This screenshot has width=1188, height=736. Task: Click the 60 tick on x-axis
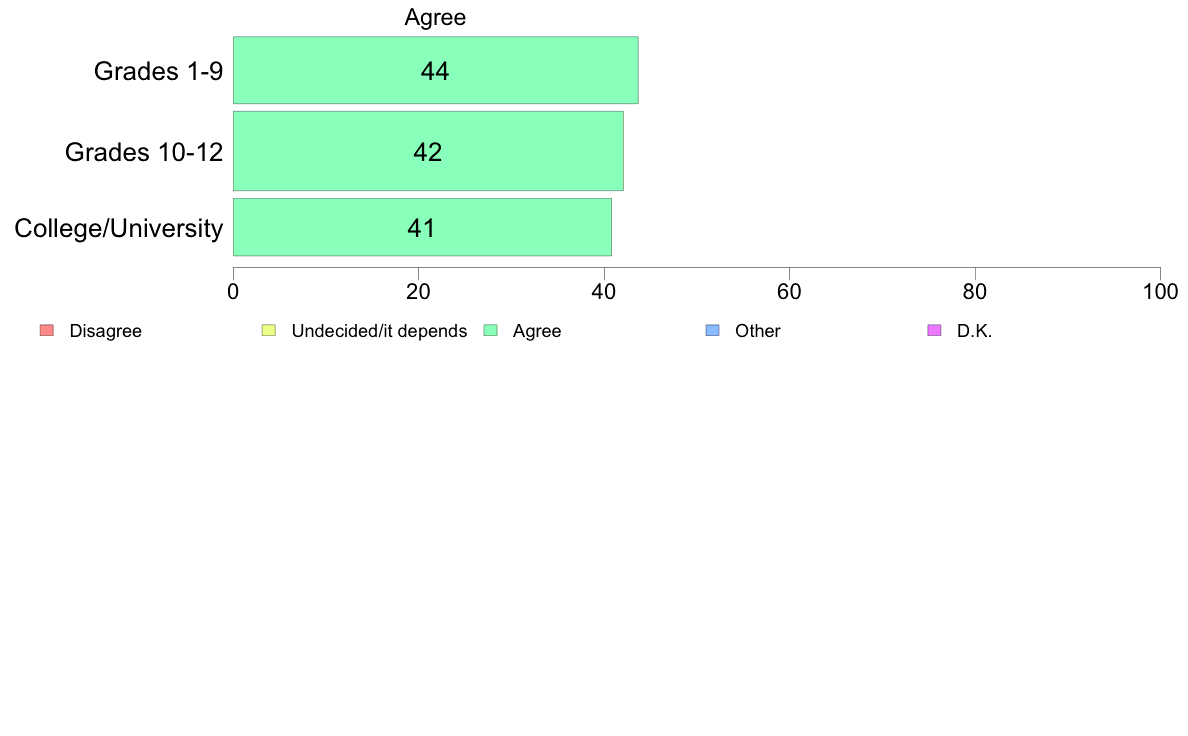[789, 292]
